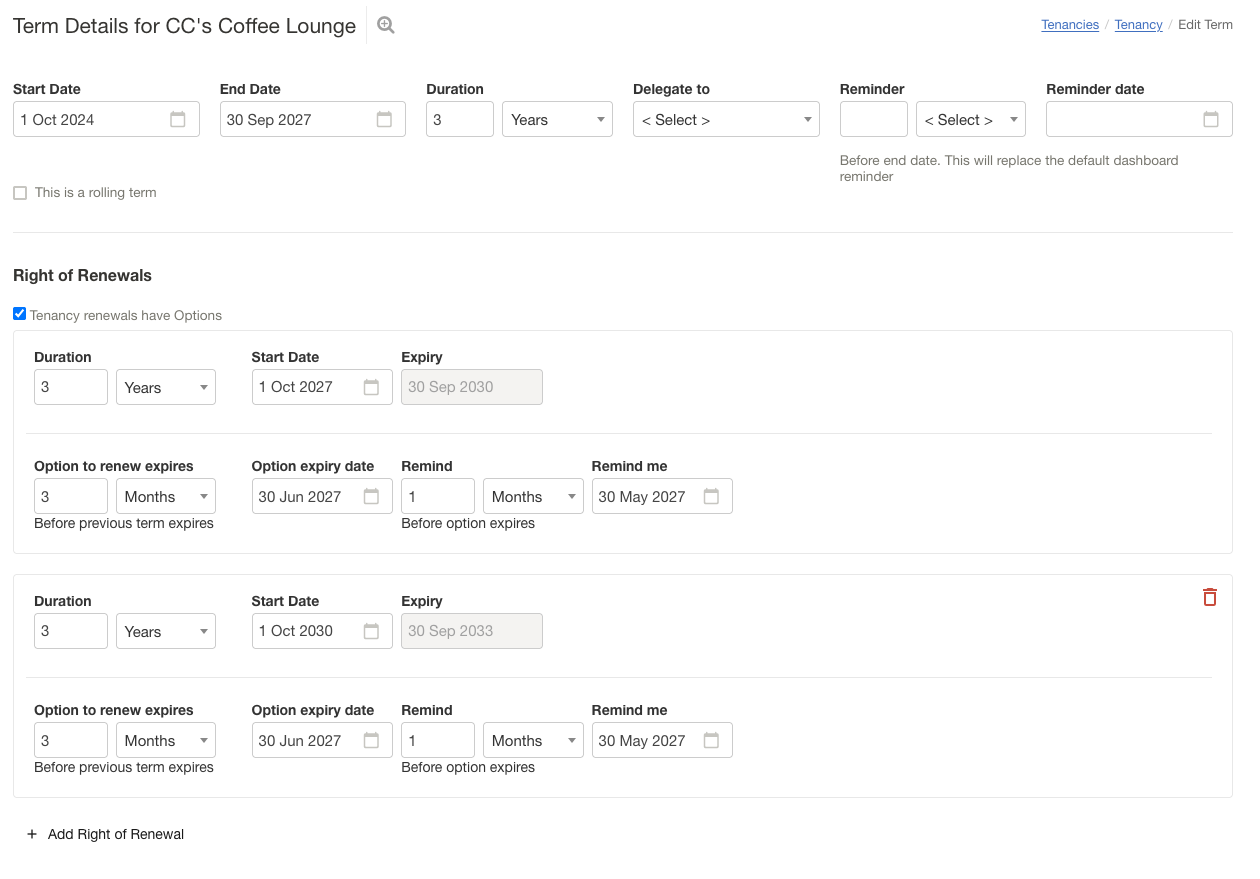Open the term Duration Years dropdown
This screenshot has height=879, width=1260.
tap(557, 120)
